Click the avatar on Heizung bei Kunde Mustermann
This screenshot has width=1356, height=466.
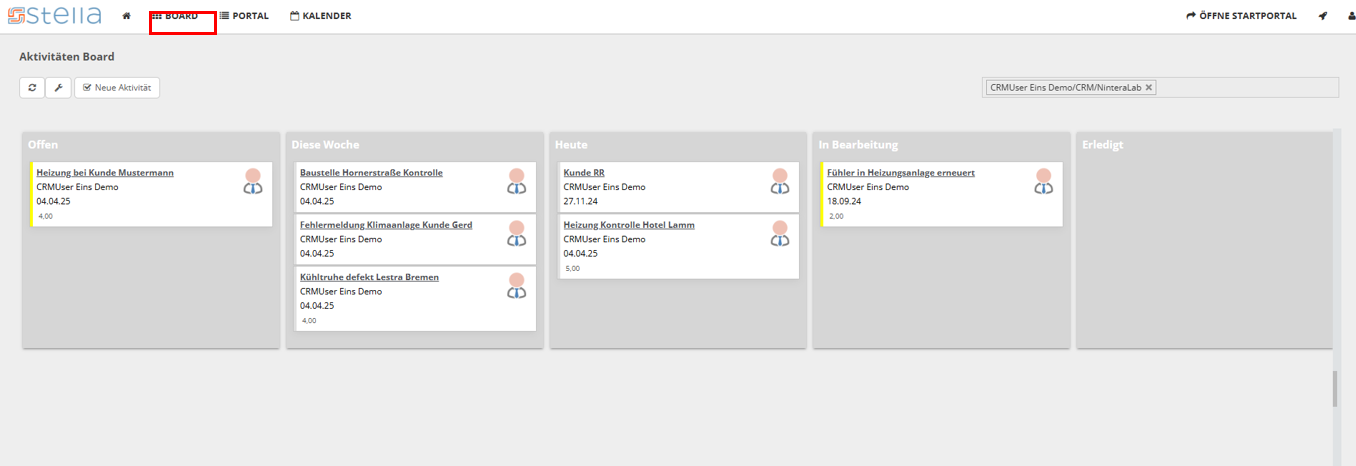pyautogui.click(x=253, y=181)
